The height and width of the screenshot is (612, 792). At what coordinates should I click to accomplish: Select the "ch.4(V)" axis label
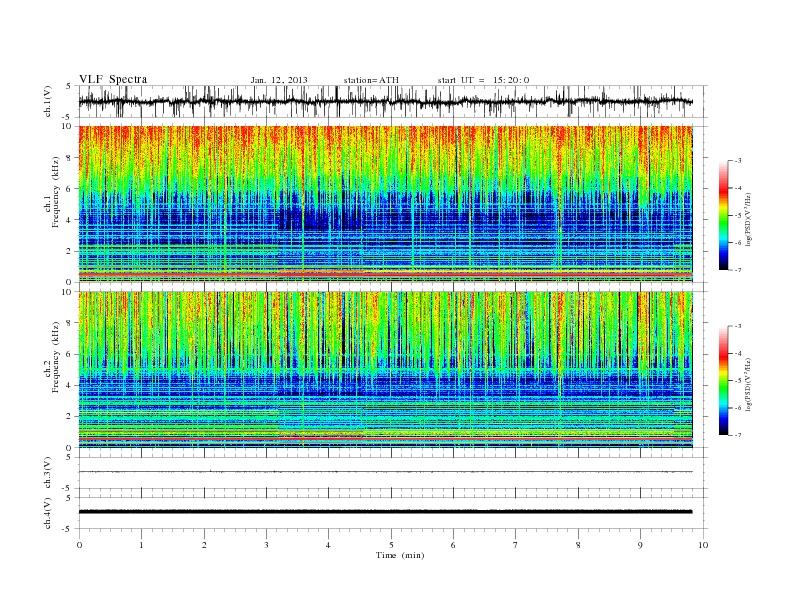point(48,513)
